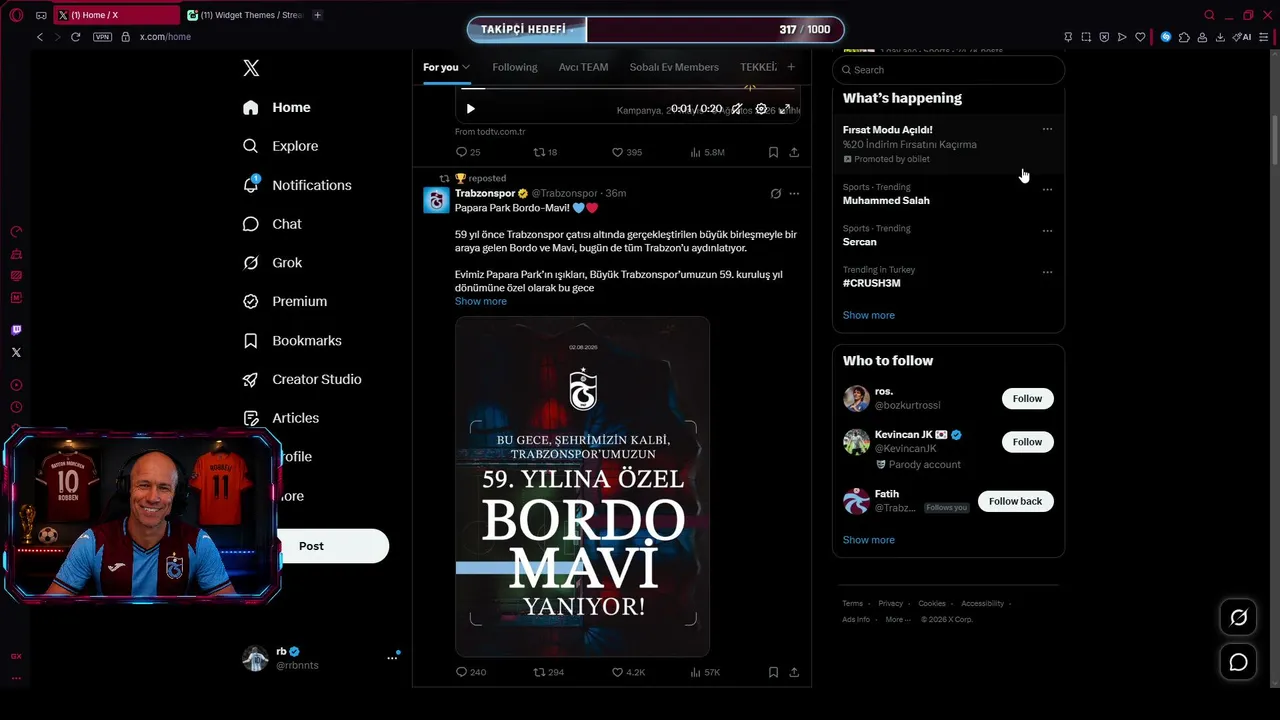Expand the For you timeline dropdown
Screen dimensions: 1280x720
466,67
